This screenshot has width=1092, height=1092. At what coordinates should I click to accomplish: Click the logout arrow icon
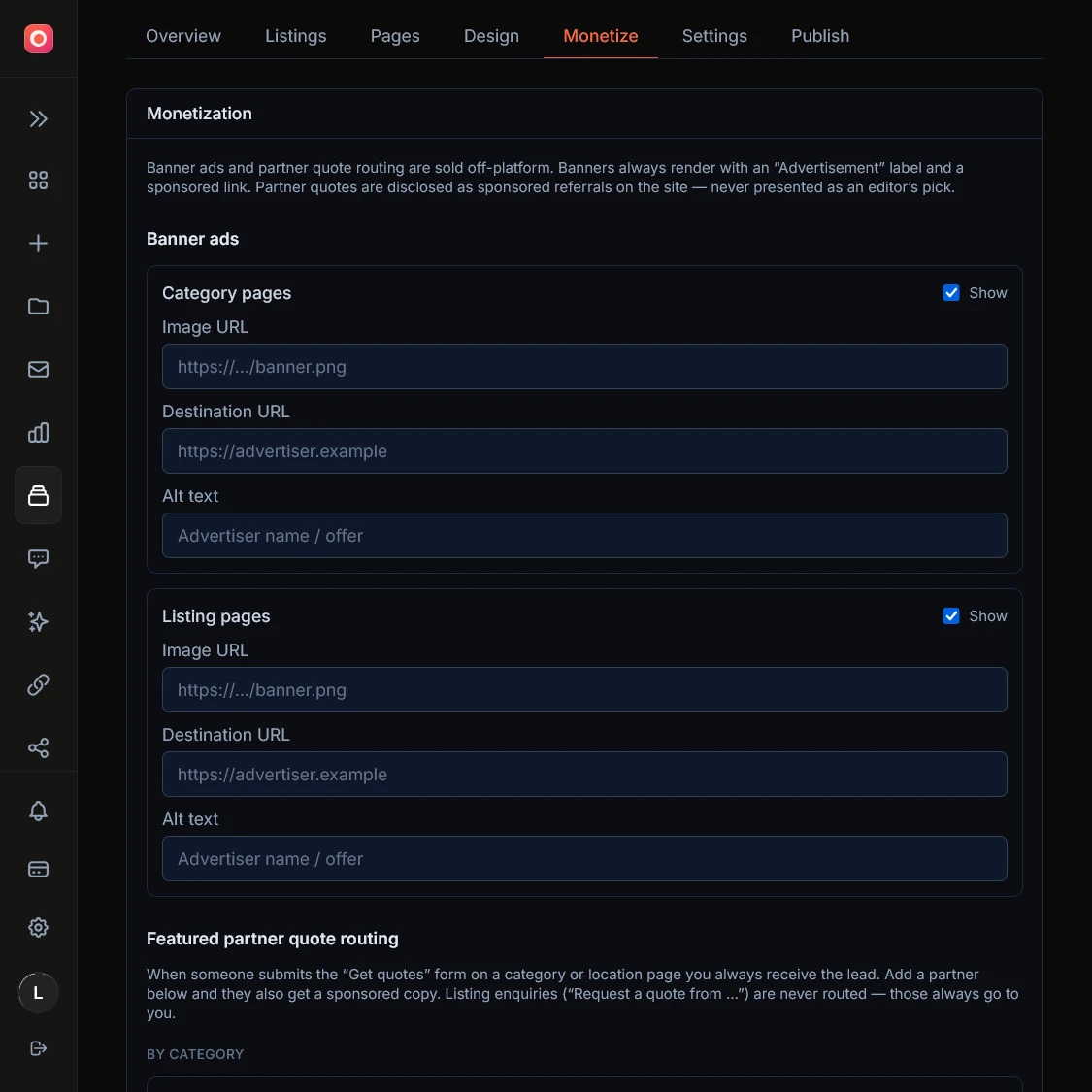pyautogui.click(x=38, y=1049)
